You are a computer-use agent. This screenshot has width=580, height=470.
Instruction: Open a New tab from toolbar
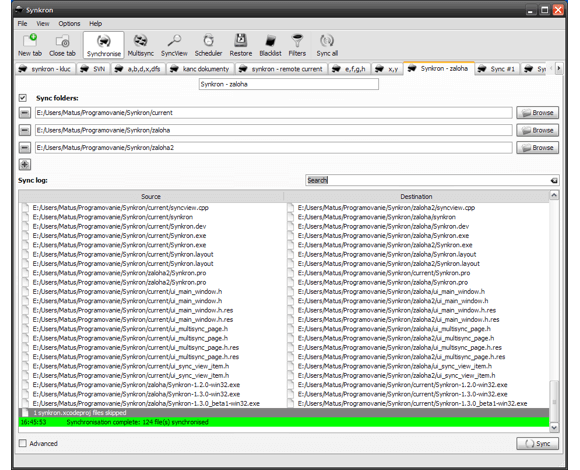click(x=30, y=45)
